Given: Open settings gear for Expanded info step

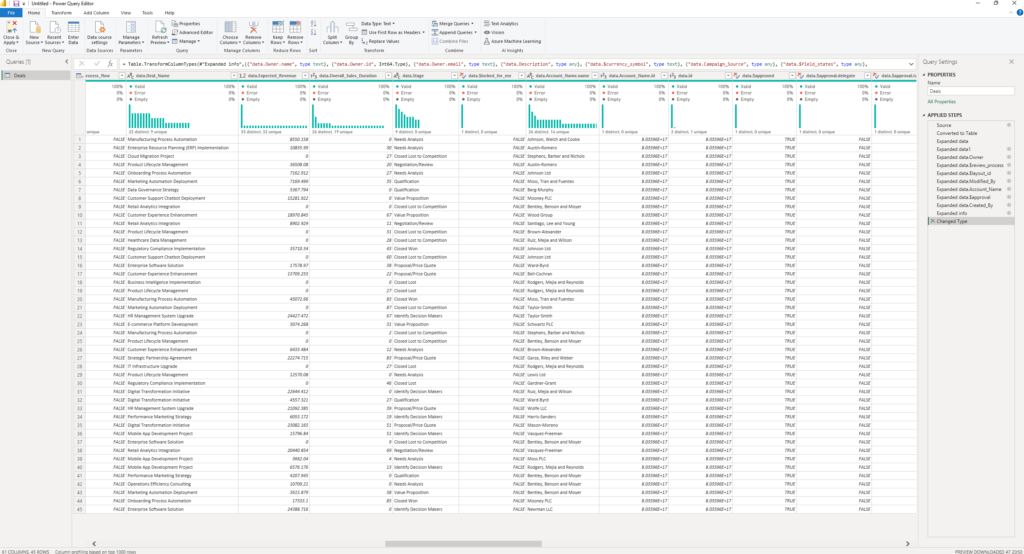Looking at the screenshot, I should click(x=1008, y=213).
